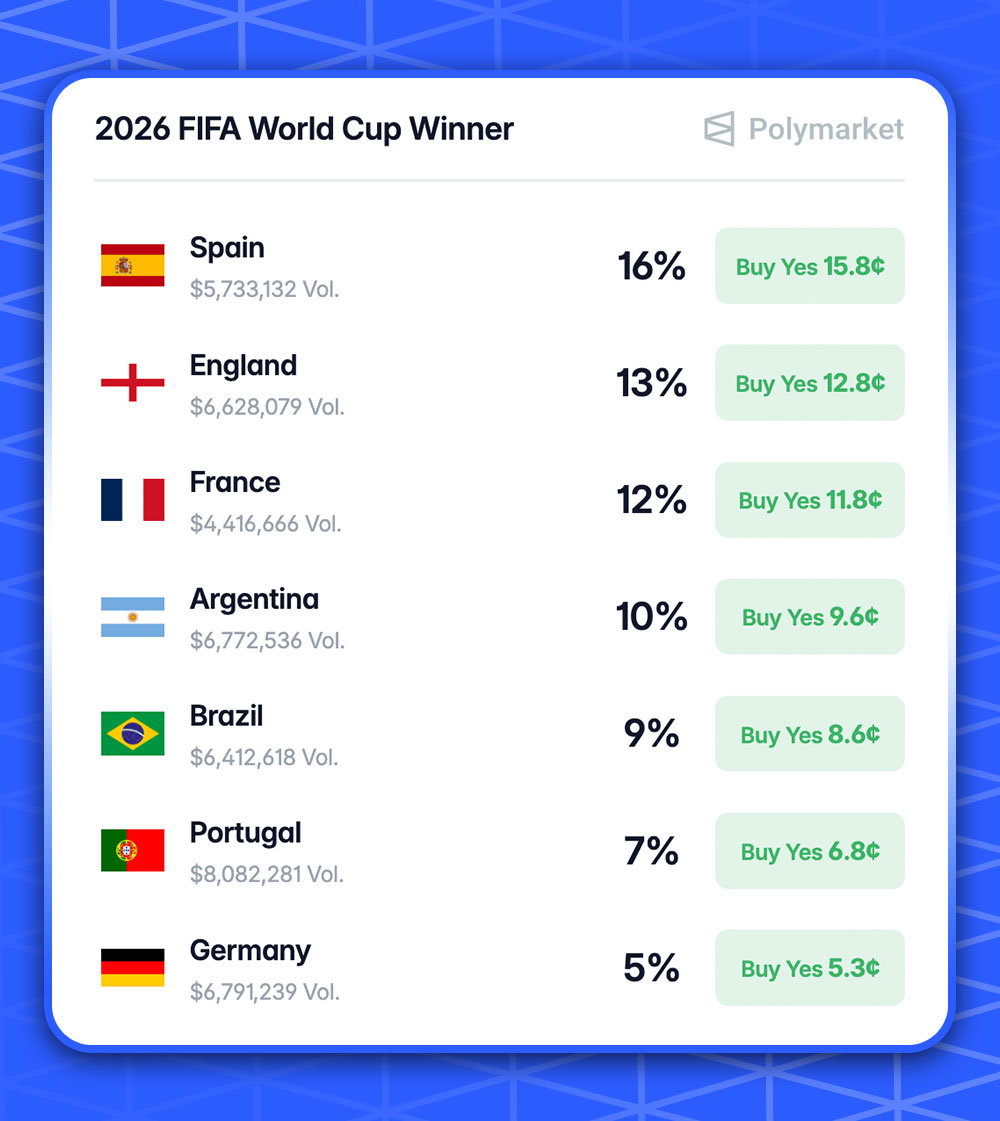Click the Polymarket brand name text
Screen dimensions: 1000x1121
826,129
